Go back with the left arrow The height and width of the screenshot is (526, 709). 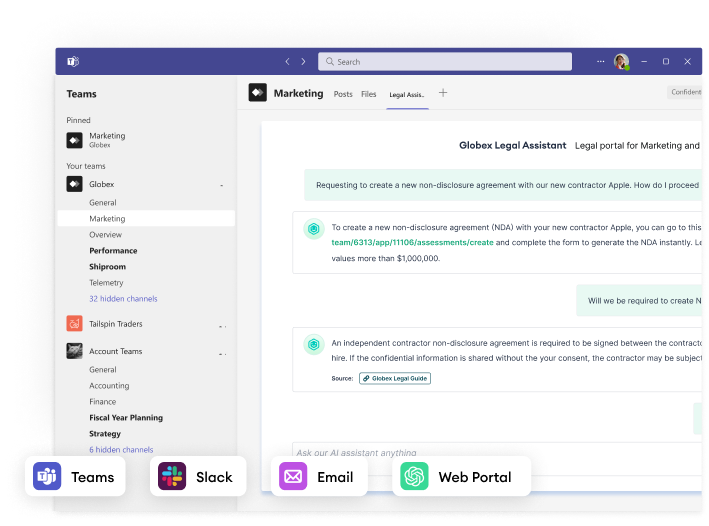click(x=287, y=62)
